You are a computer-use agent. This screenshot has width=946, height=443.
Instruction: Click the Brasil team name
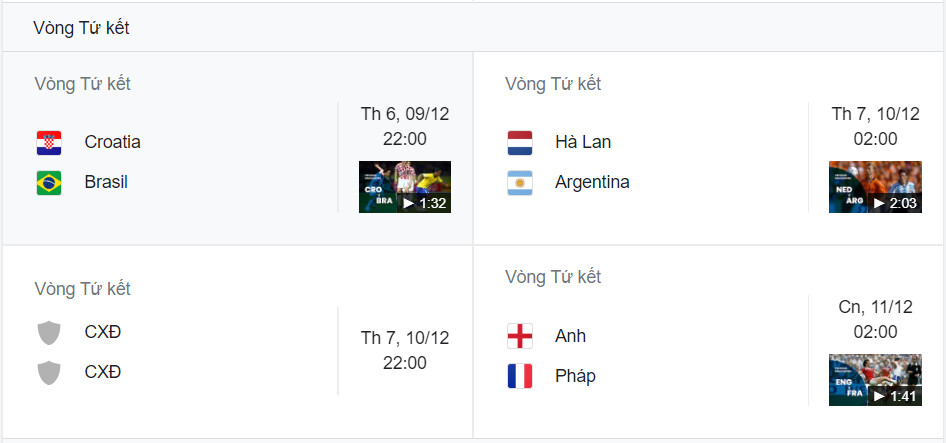click(x=106, y=183)
